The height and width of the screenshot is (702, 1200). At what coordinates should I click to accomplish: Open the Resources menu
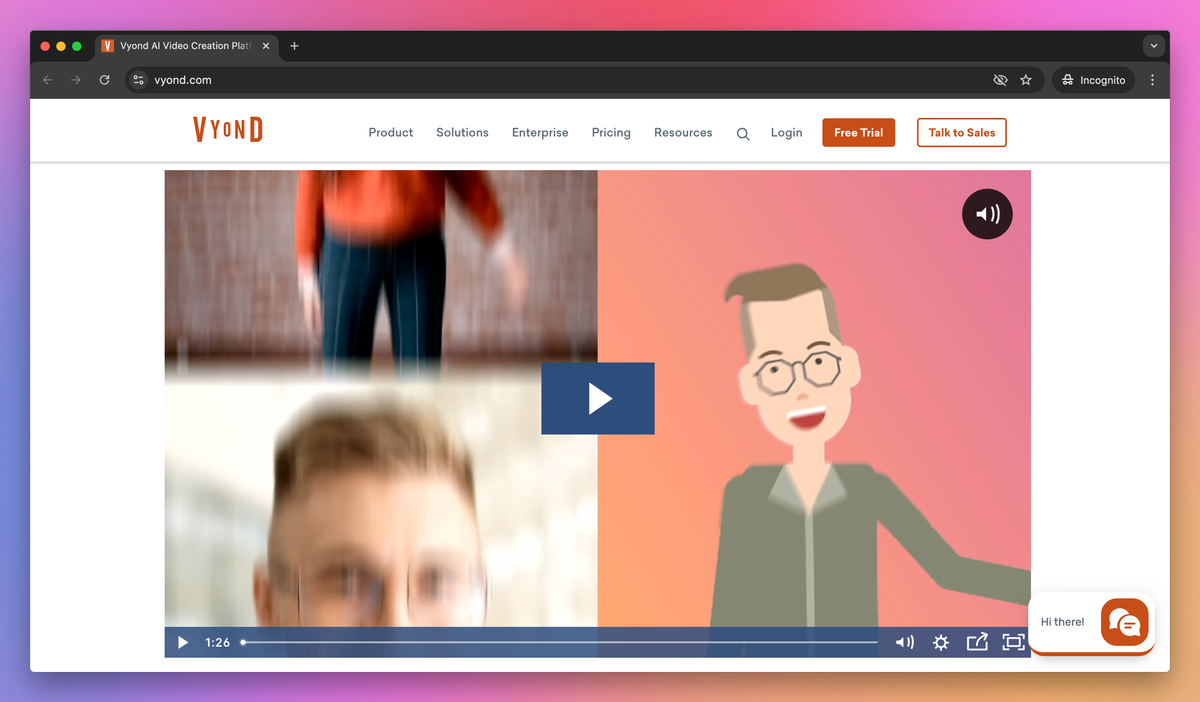(683, 132)
